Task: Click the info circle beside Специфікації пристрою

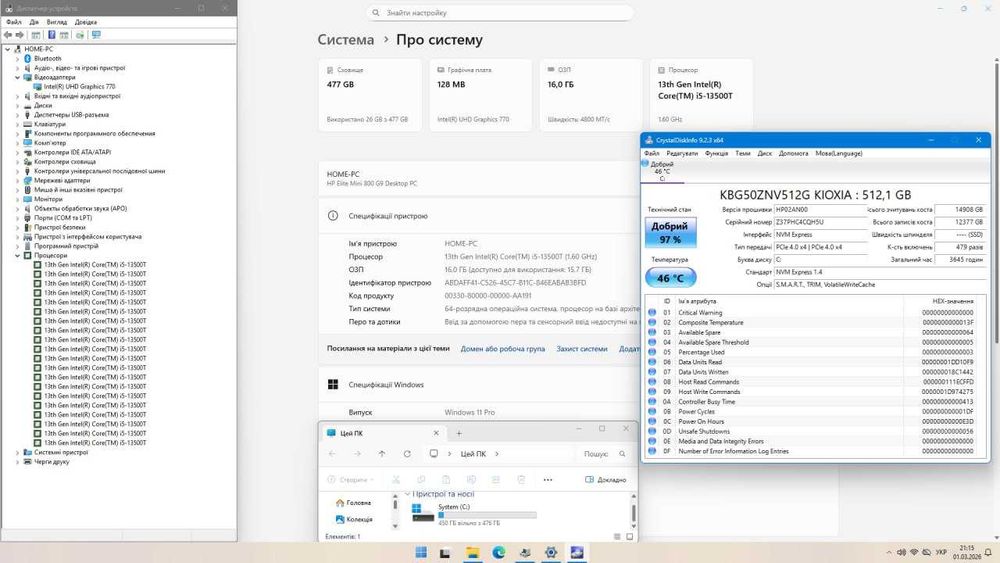Action: [333, 216]
